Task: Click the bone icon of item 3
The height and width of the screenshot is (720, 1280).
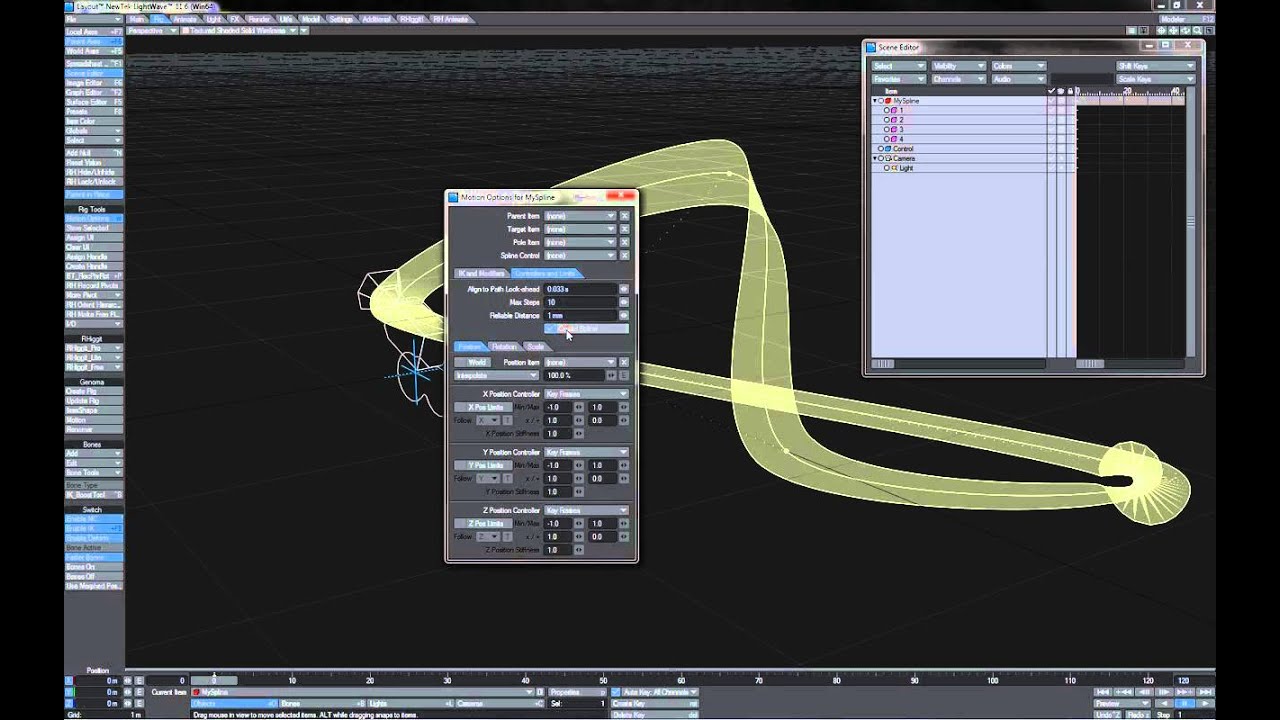Action: [x=894, y=129]
